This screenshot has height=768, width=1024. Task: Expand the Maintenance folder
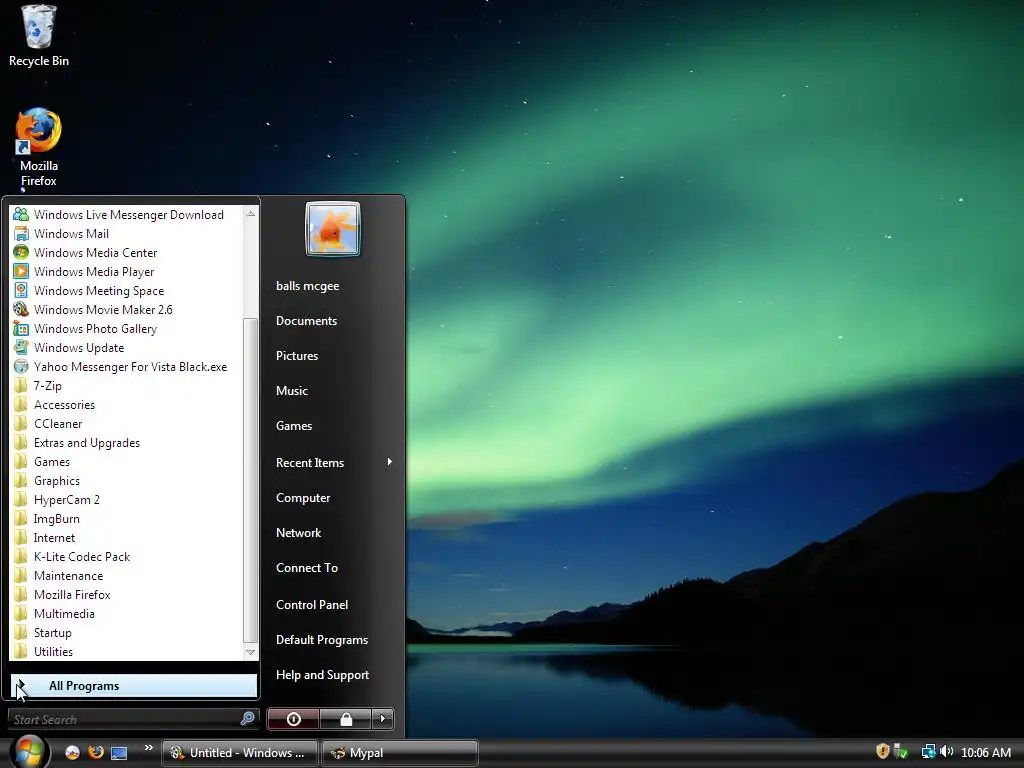click(x=58, y=575)
